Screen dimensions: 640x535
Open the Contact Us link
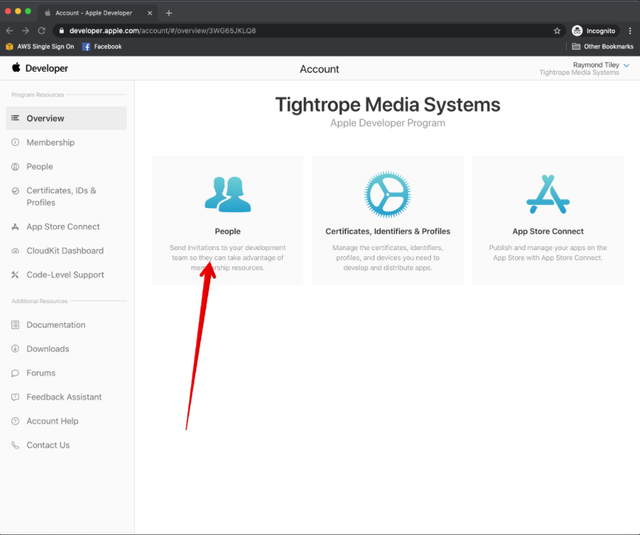(48, 445)
